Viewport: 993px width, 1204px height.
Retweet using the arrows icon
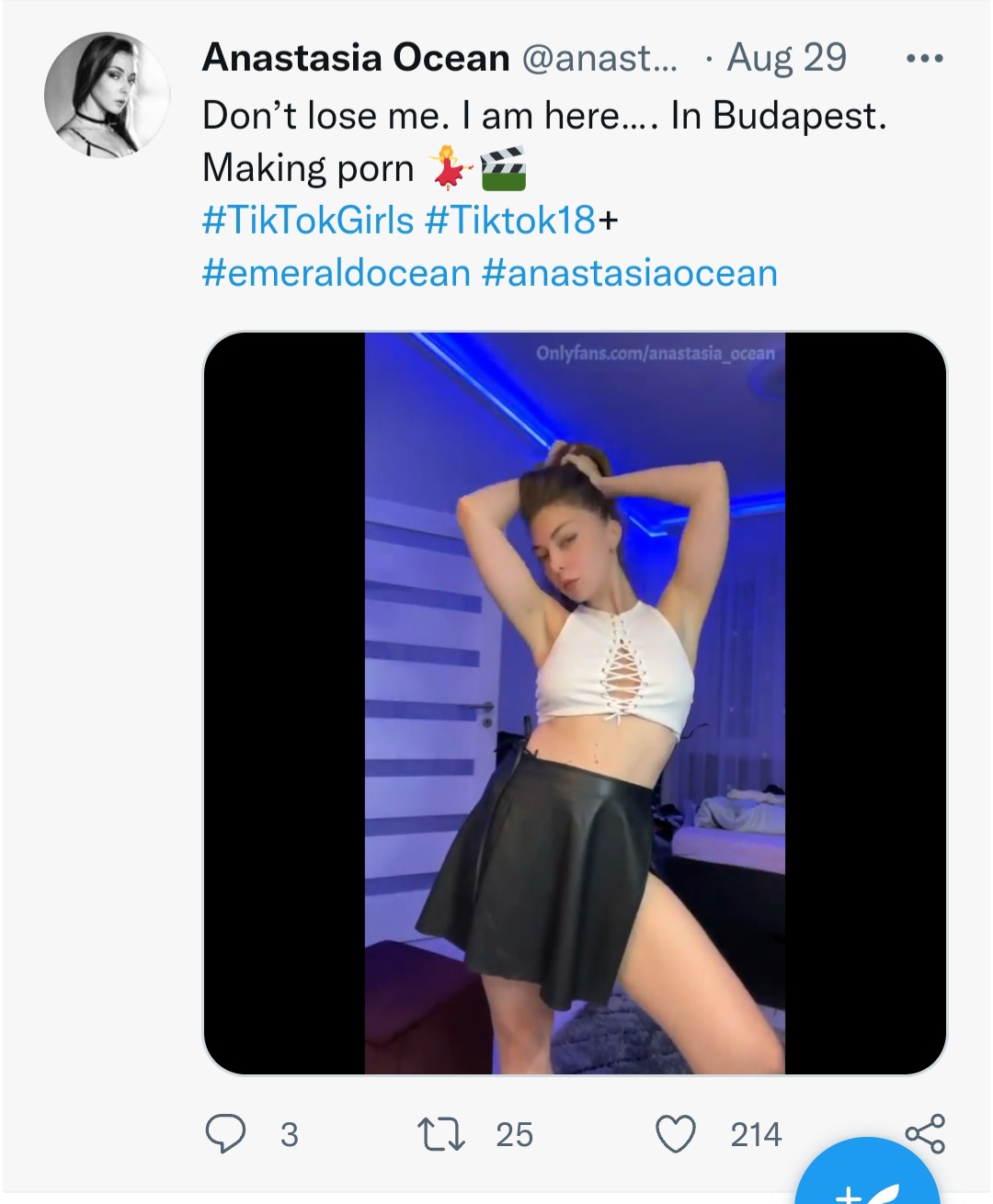(x=442, y=1134)
